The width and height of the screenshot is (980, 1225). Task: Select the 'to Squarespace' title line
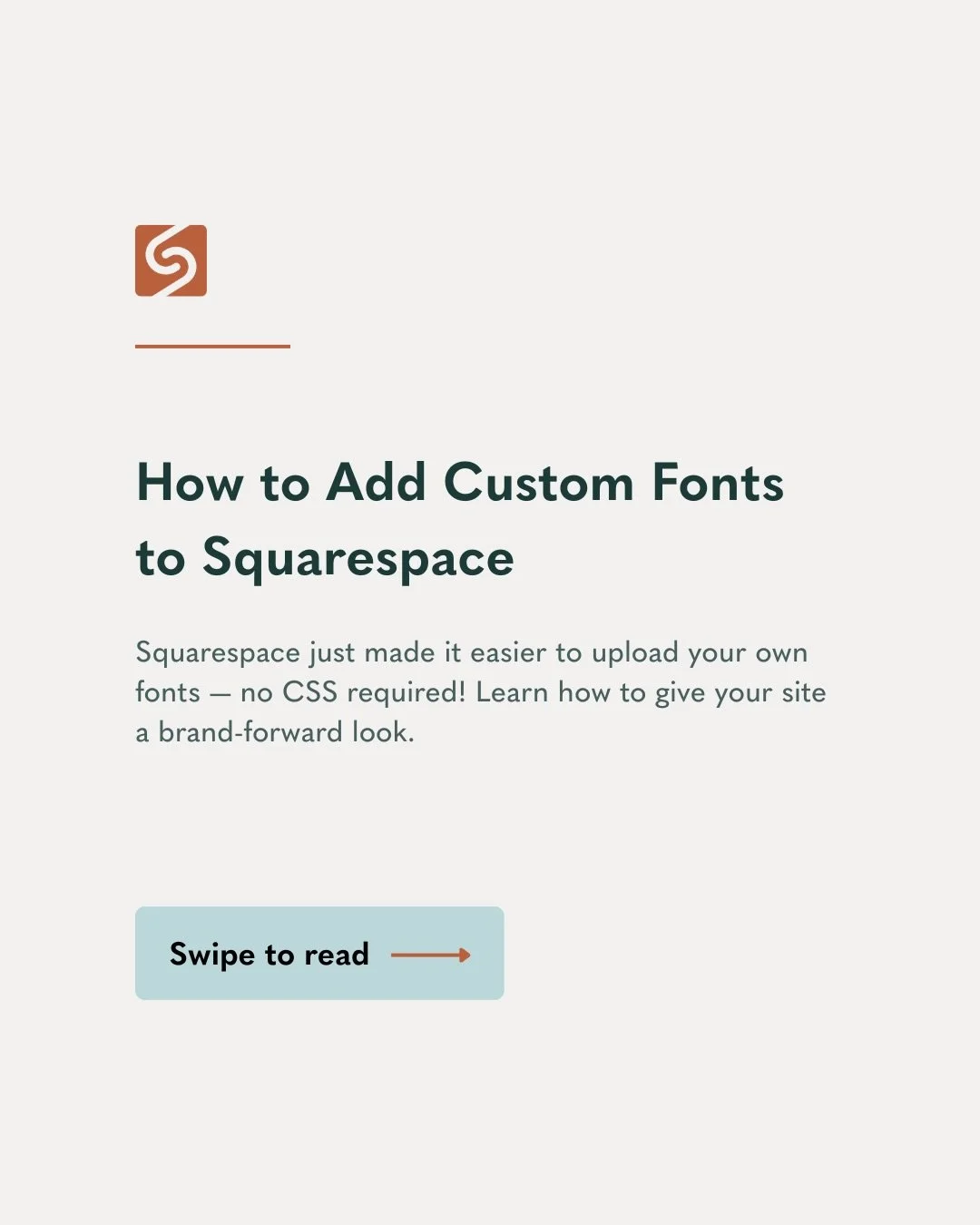click(x=324, y=560)
